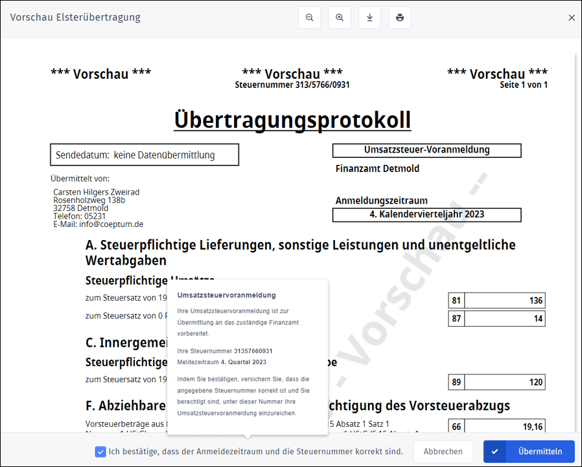This screenshot has height=467, width=582.
Task: Click 'Meldezeitraum 4. Quartal 2023' in popover
Action: point(222,362)
